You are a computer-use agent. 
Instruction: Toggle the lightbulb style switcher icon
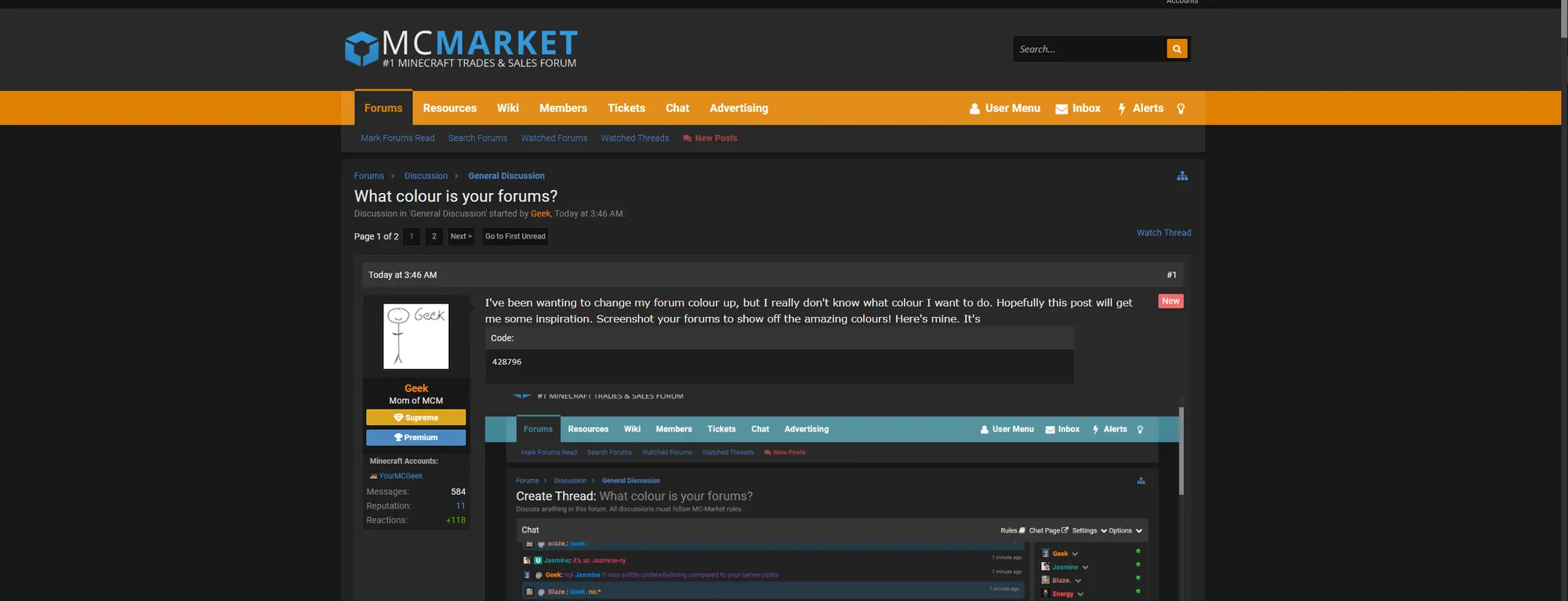click(x=1181, y=108)
